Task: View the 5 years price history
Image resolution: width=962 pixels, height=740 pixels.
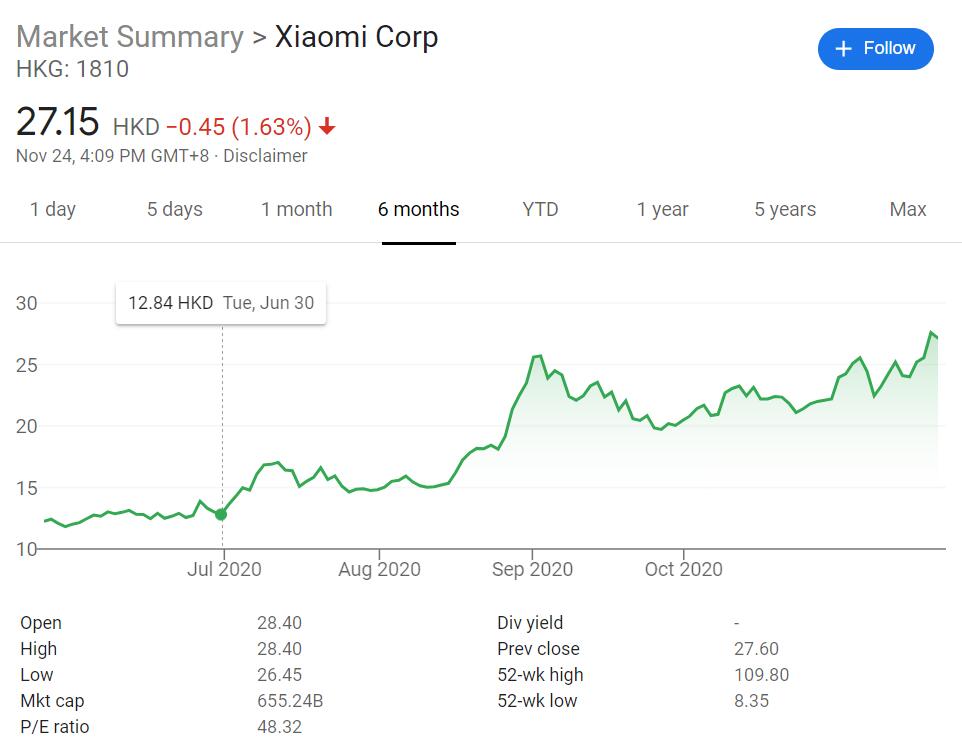Action: (x=784, y=209)
